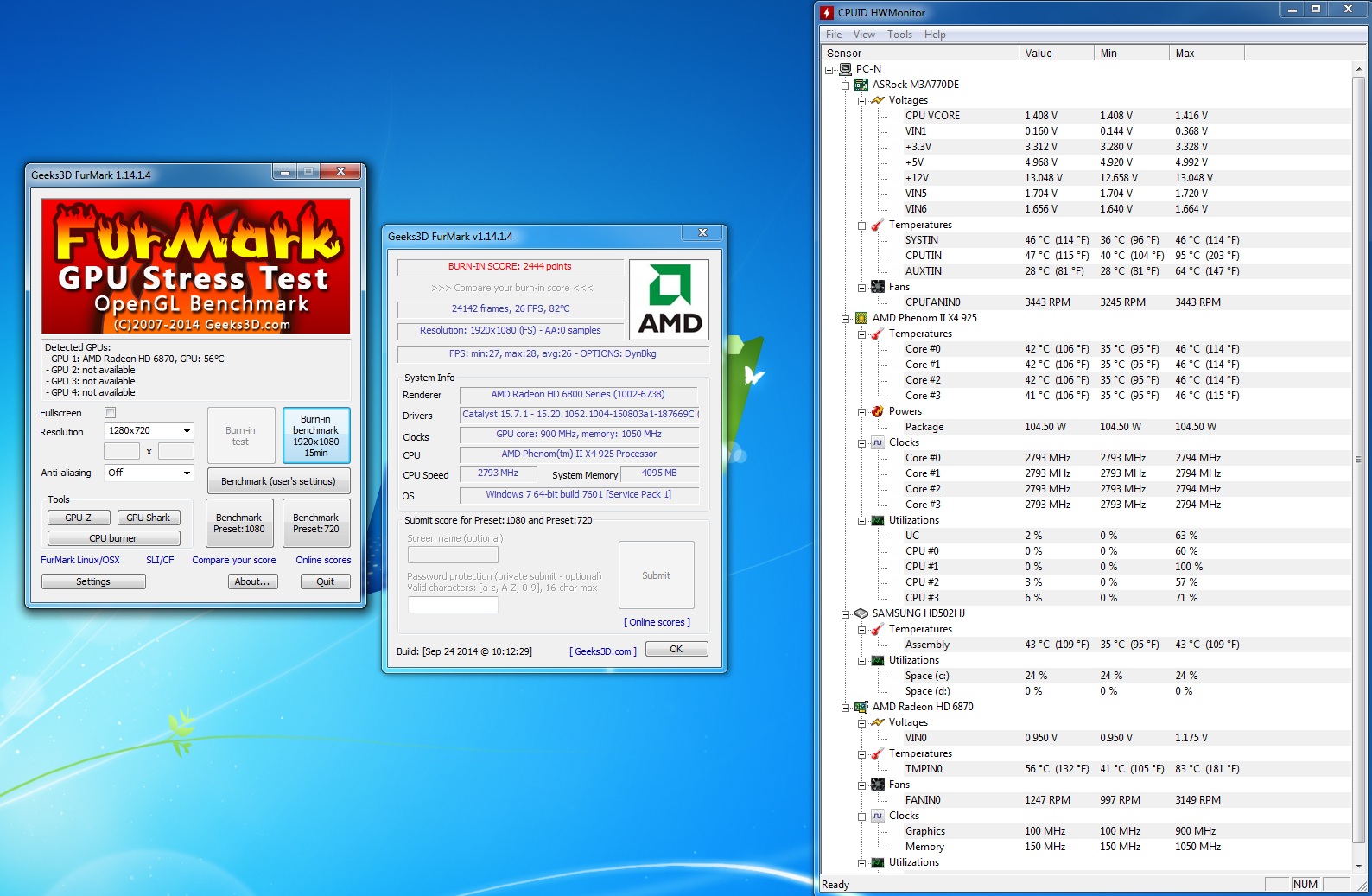This screenshot has width=1372, height=896.
Task: Click the SAMSUNG HD502HJ hard drive icon
Action: (861, 613)
